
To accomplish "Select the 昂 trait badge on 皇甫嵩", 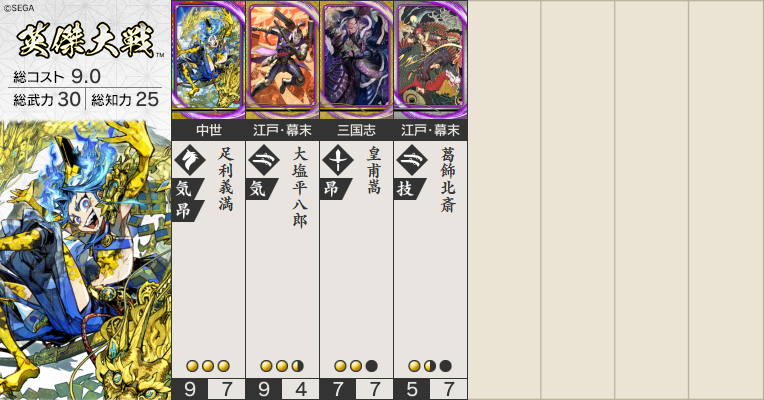I will click(335, 189).
